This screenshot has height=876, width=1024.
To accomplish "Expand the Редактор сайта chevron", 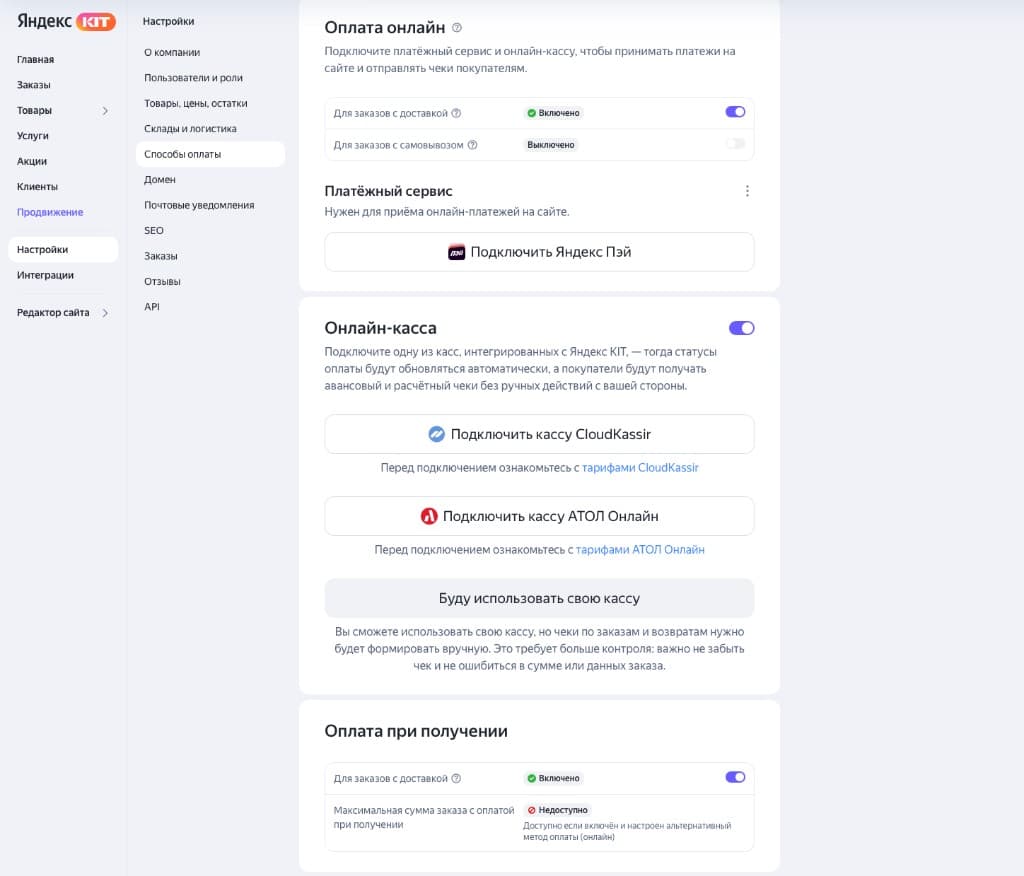I will [x=105, y=313].
